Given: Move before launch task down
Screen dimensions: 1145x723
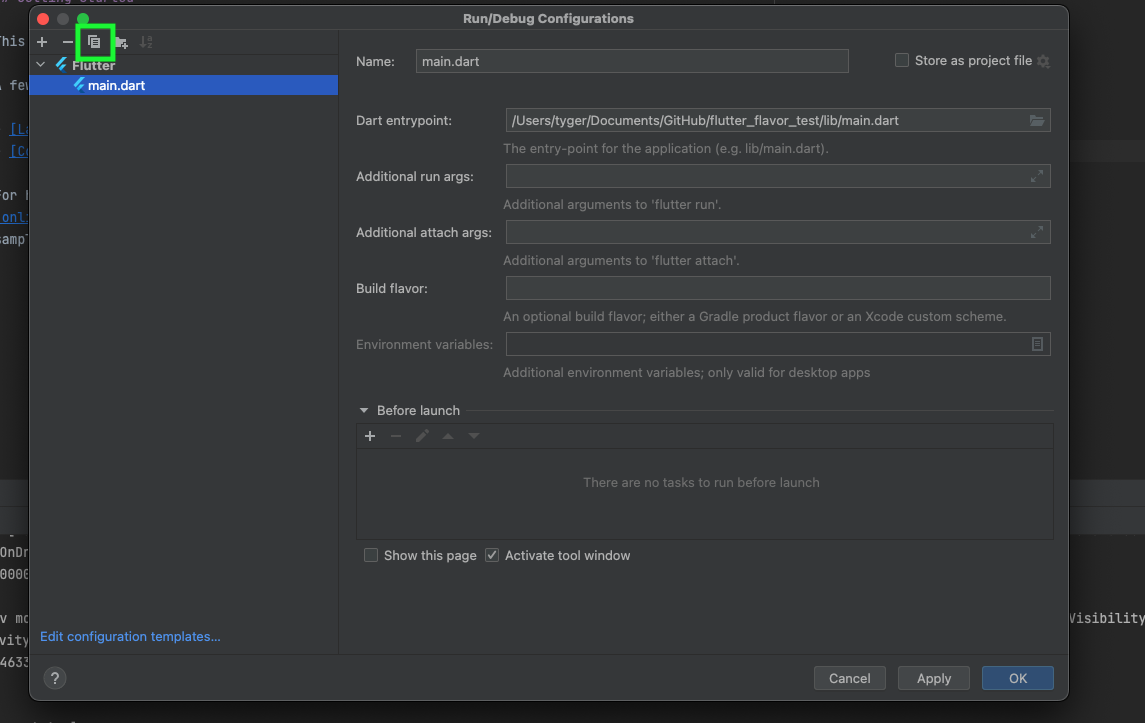Looking at the screenshot, I should (x=474, y=436).
